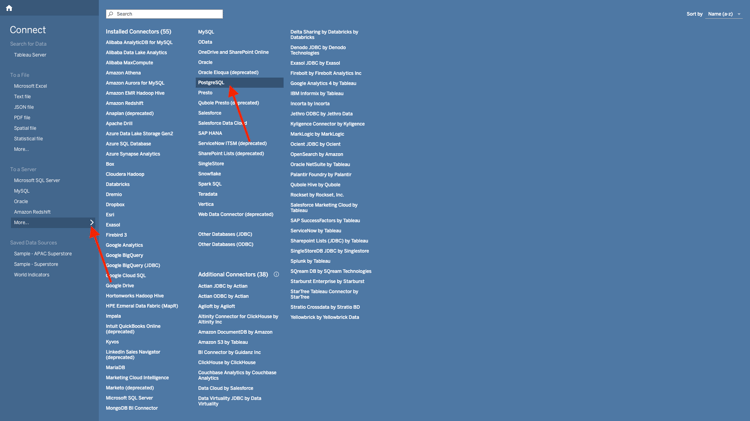
Task: Pick the Amazon Athena connector
Action: (x=123, y=73)
